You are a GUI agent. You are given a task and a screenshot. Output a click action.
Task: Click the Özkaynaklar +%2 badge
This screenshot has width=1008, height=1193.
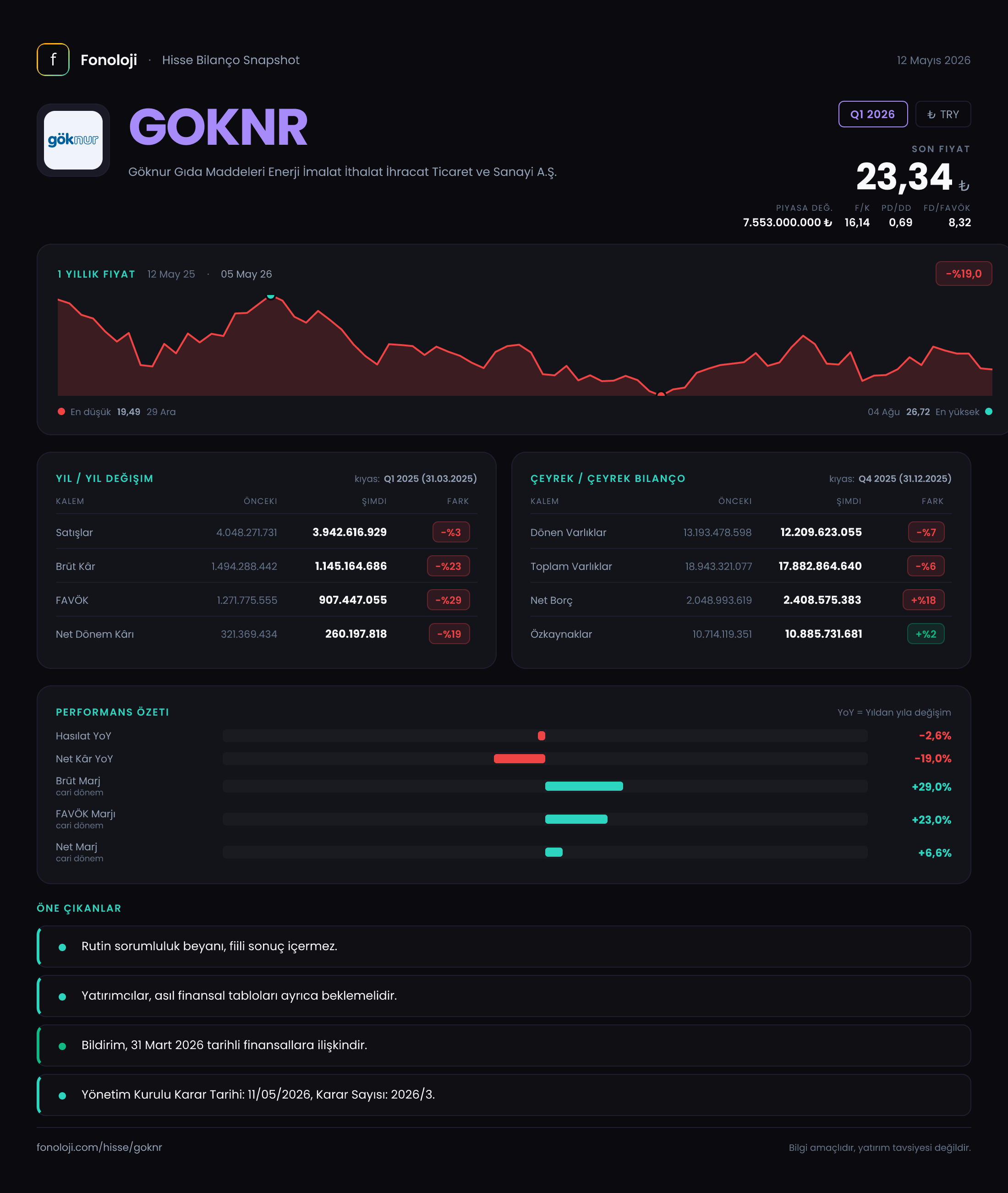coord(926,634)
